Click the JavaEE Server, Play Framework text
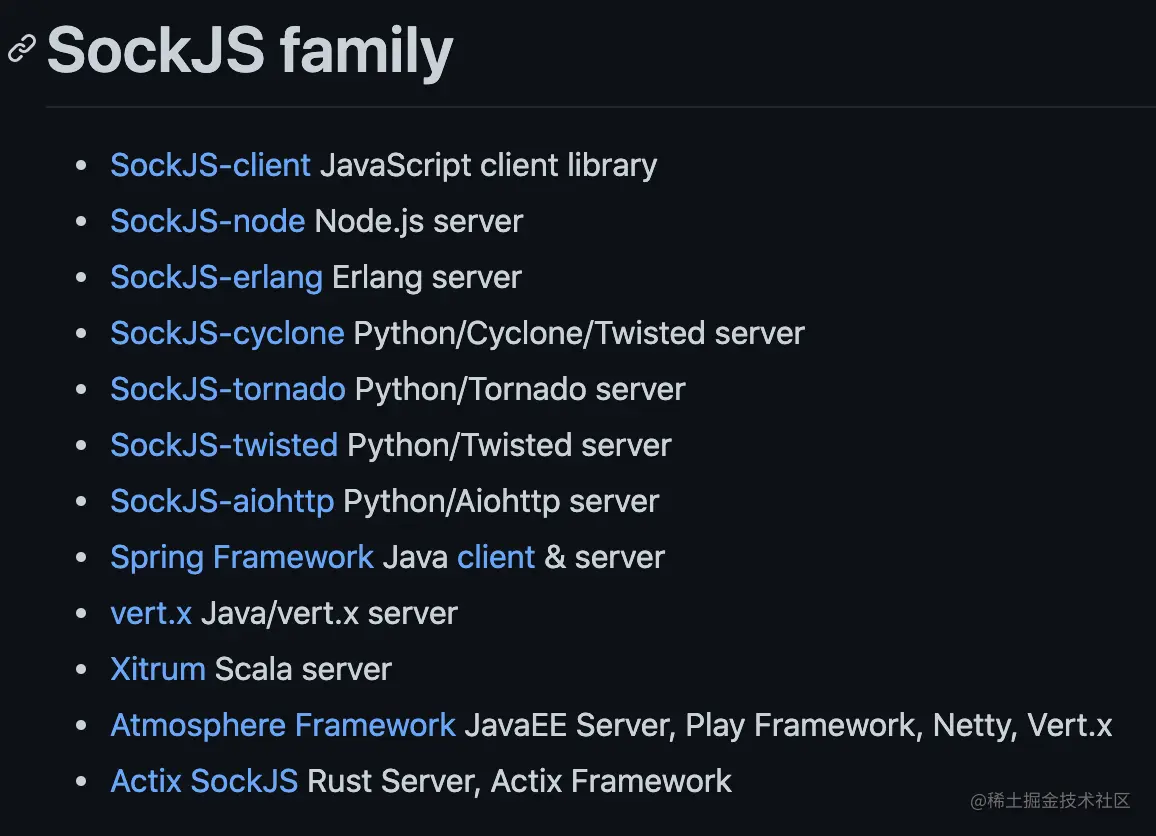The height and width of the screenshot is (836, 1156). click(693, 725)
